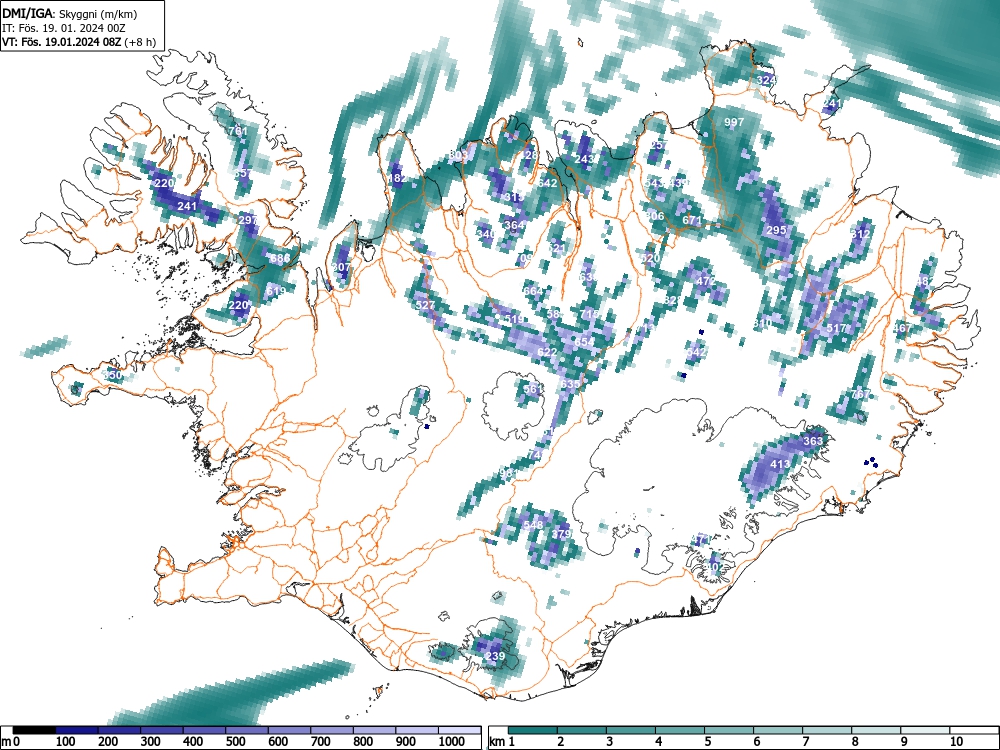Click the value 472 on the map
1000x750 pixels.
tap(705, 281)
